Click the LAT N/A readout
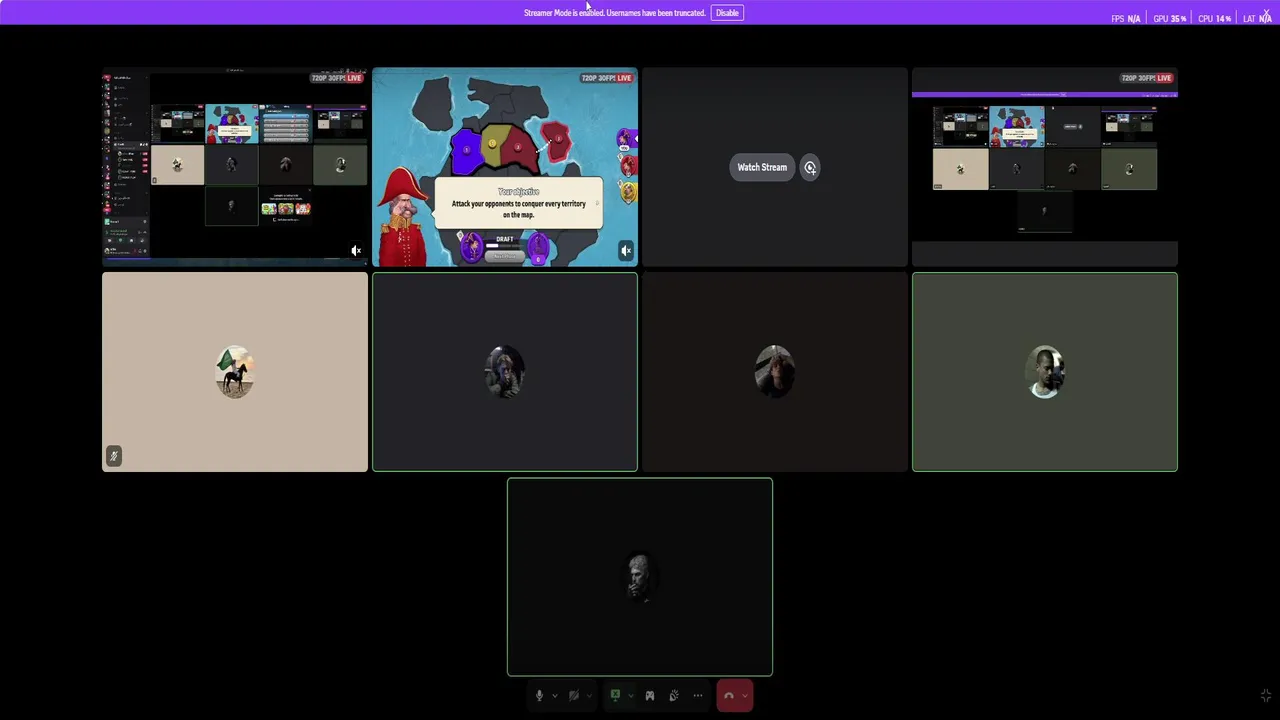 [x=1257, y=19]
